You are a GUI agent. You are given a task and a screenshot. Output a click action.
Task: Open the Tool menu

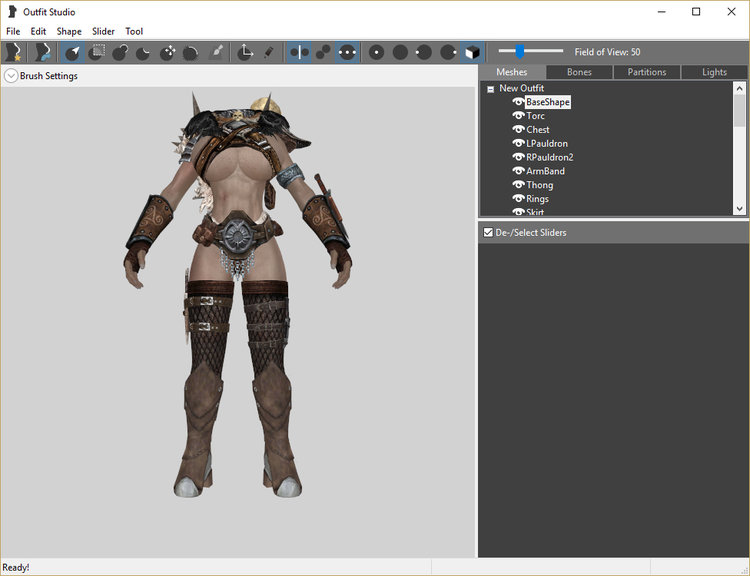click(x=134, y=32)
